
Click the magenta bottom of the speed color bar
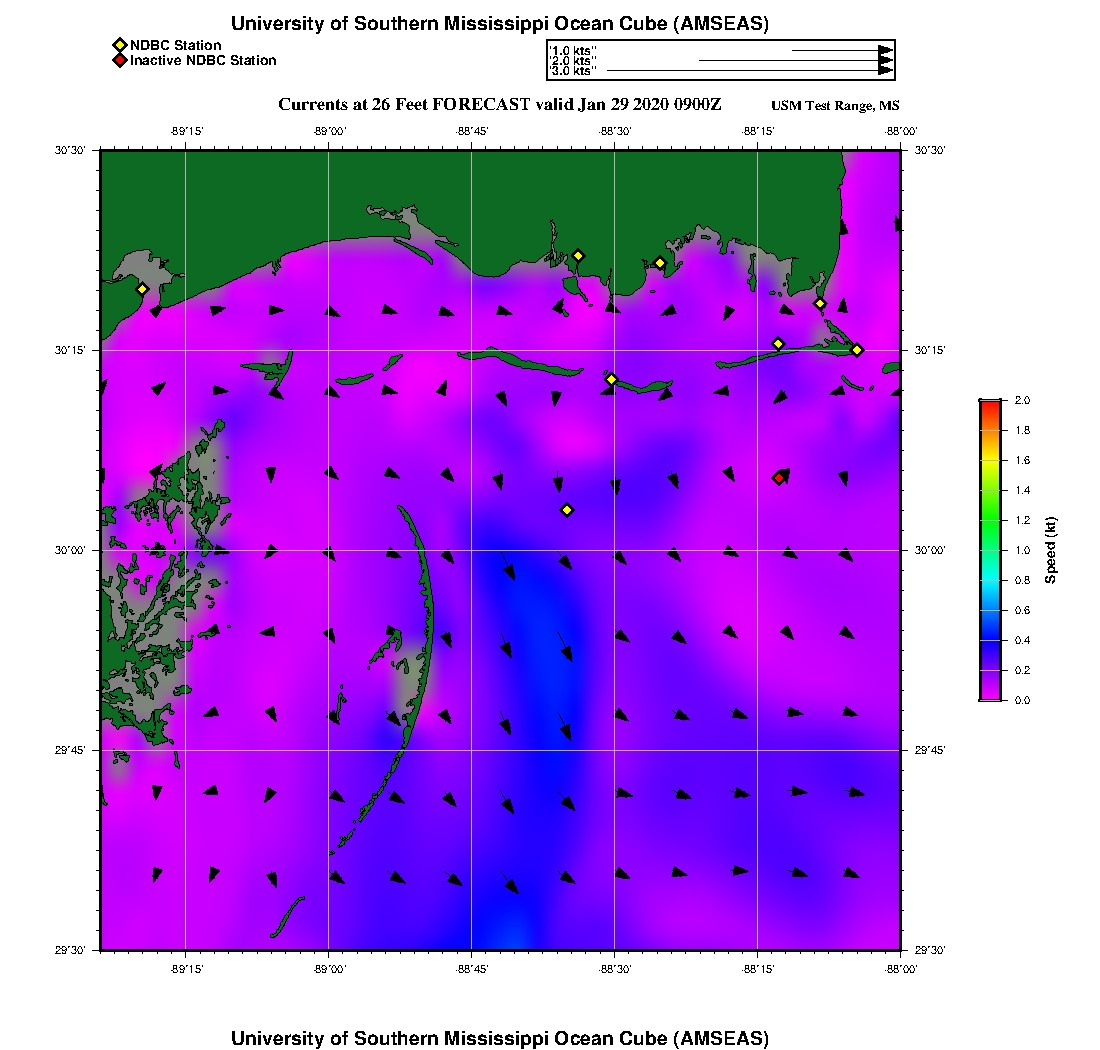pyautogui.click(x=989, y=695)
